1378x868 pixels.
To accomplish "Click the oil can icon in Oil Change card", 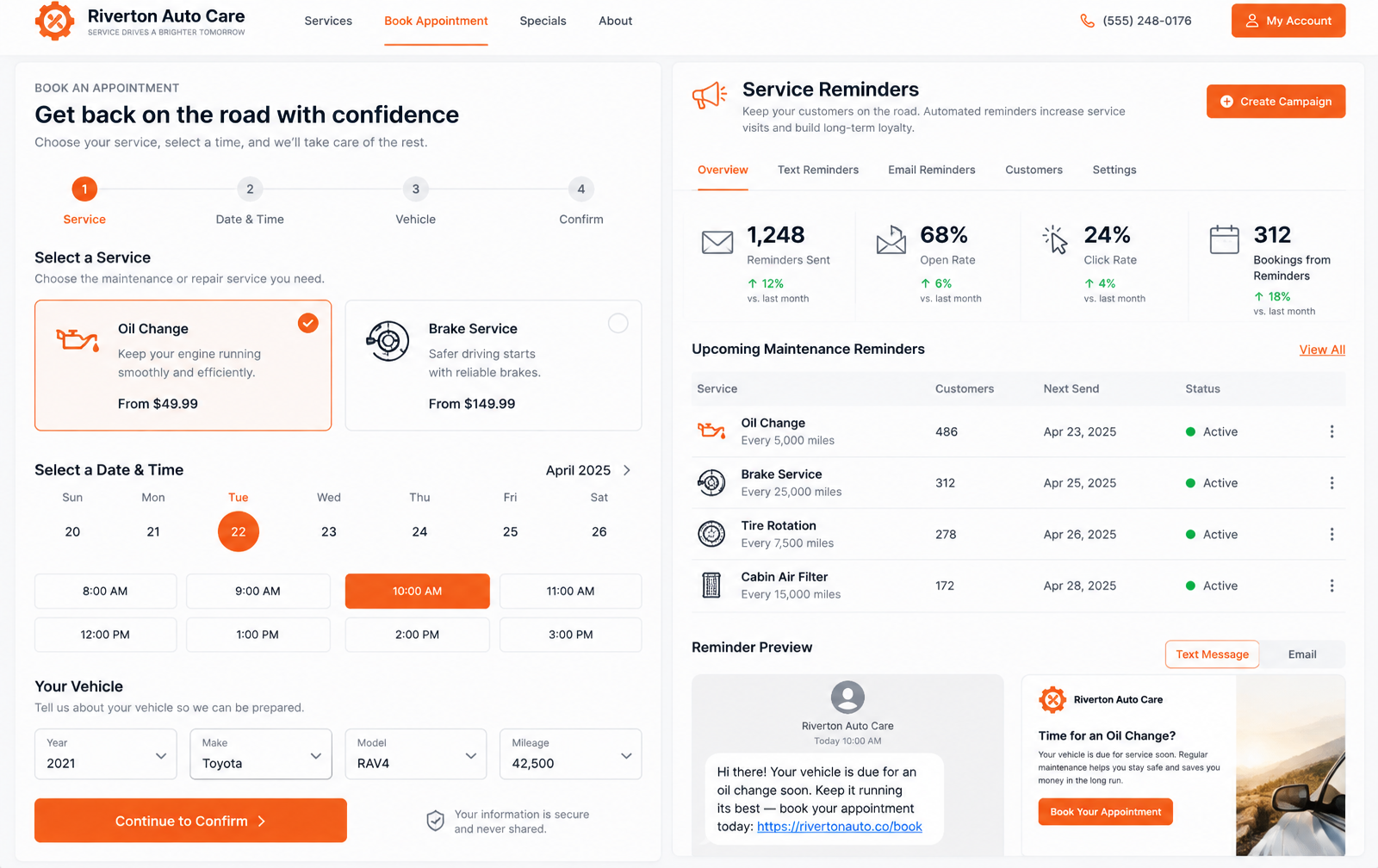I will [78, 339].
